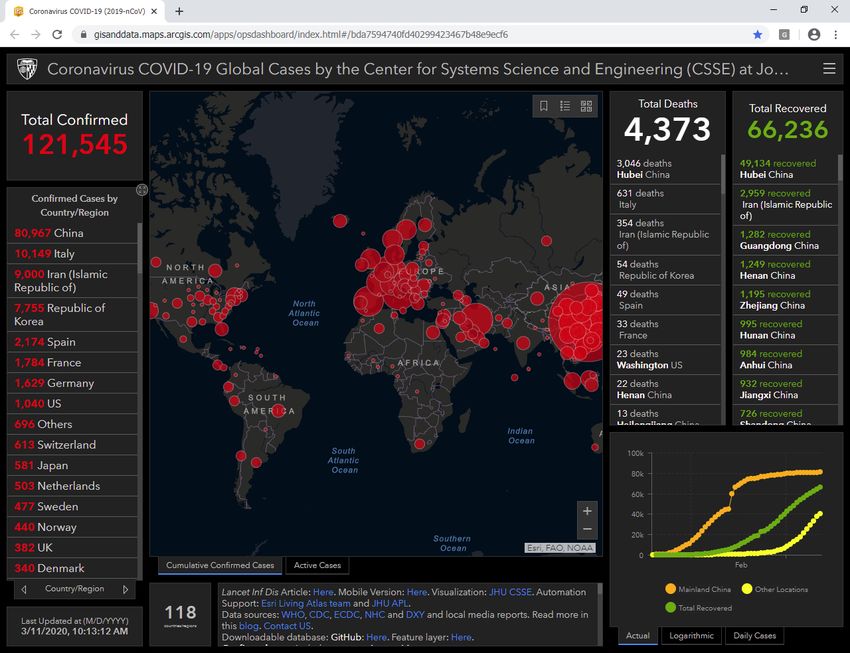Click the 49,134 recovered Hubei China row
This screenshot has width=850, height=653.
(785, 169)
